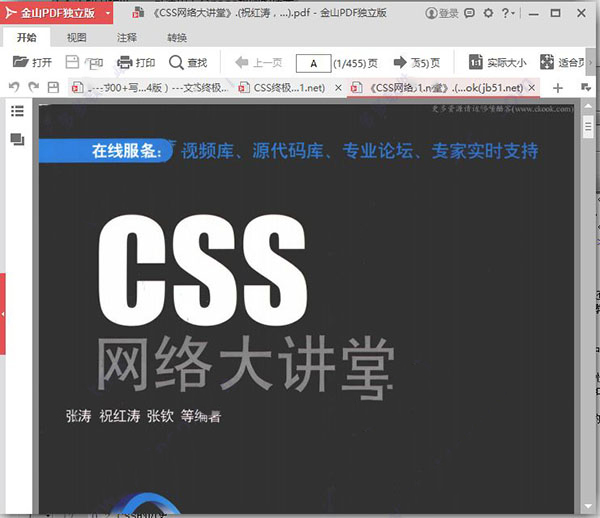
Task: Click the 登录 login button
Action: [442, 13]
